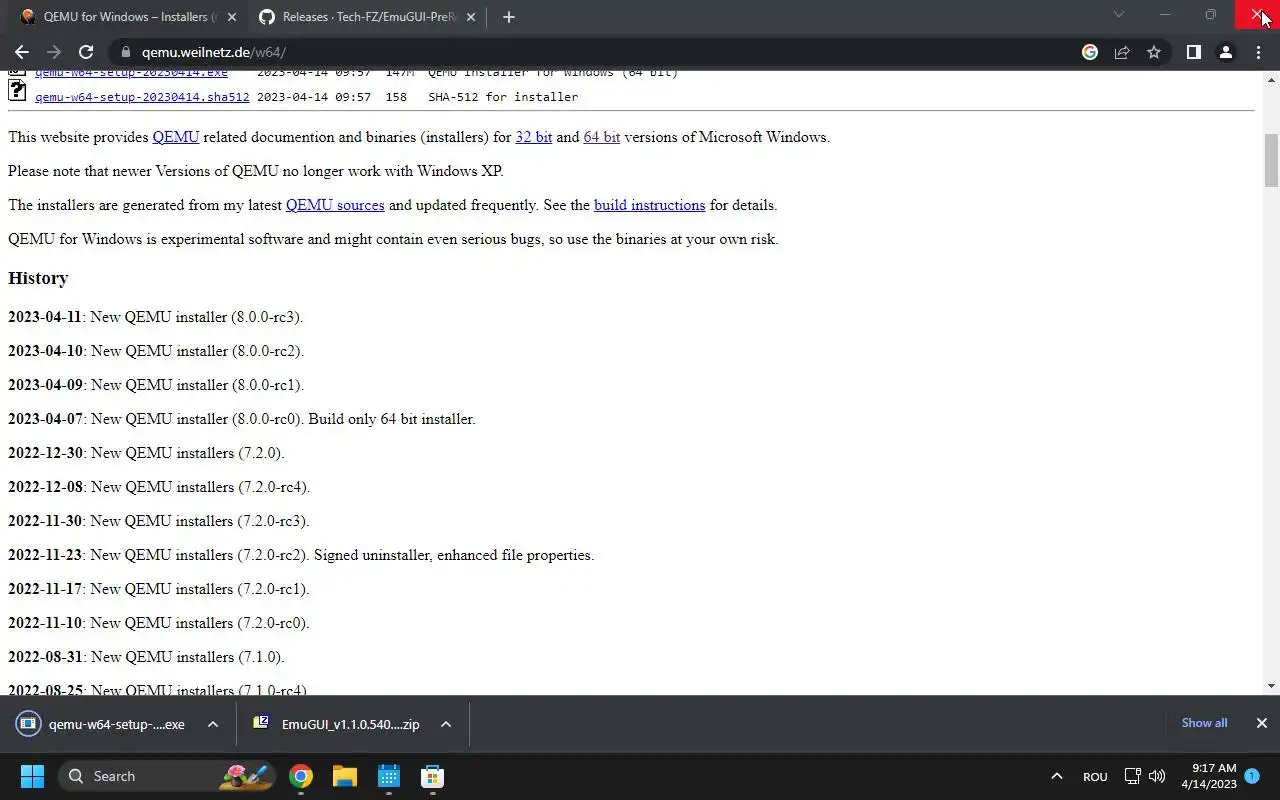Click the taskbar Search box

(x=166, y=776)
